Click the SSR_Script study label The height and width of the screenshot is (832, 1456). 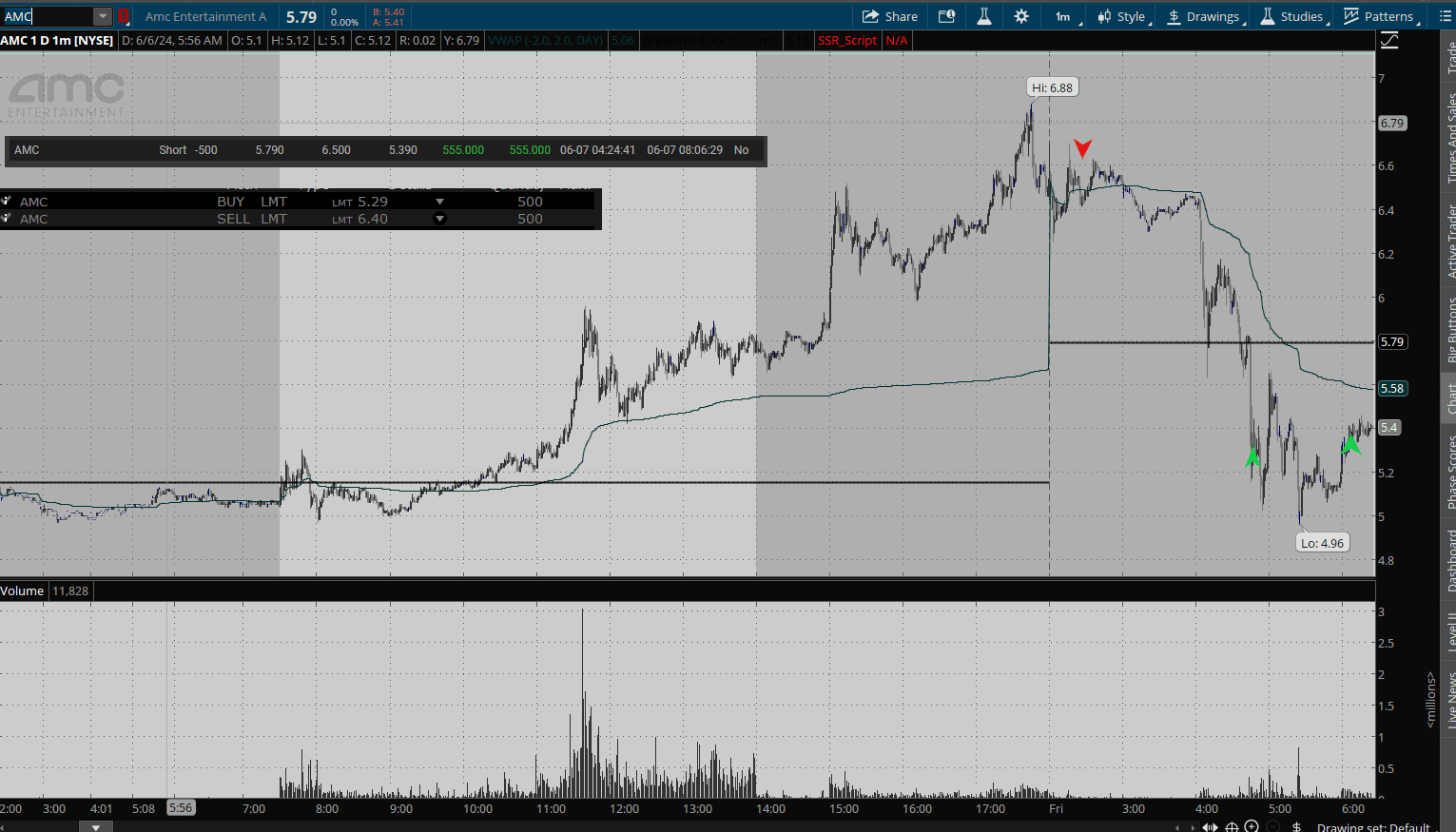847,41
